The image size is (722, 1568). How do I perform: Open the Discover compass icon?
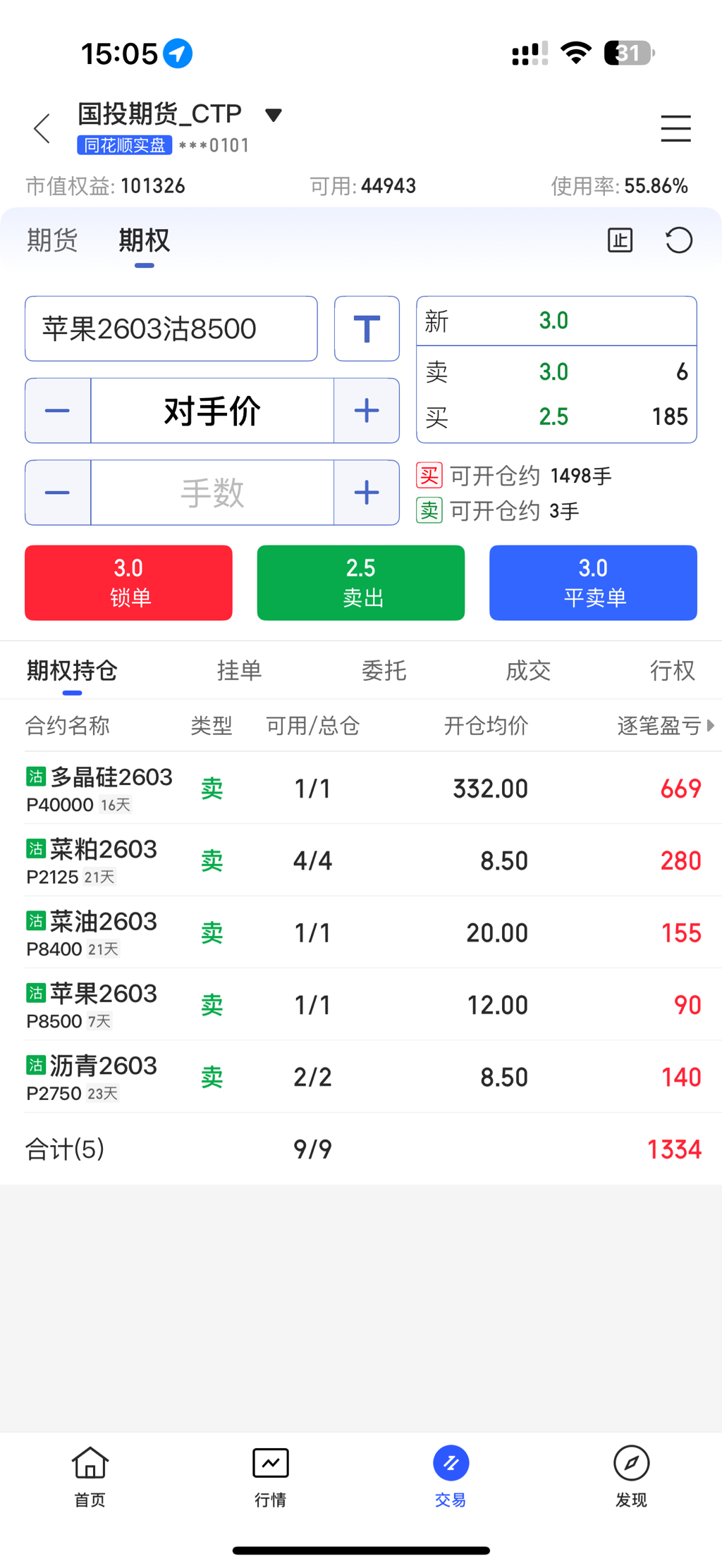point(631,1476)
